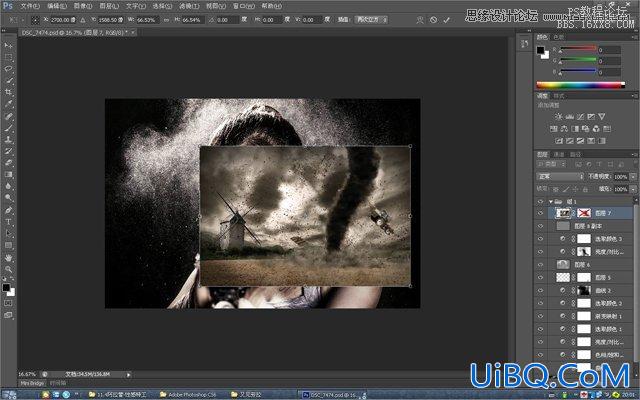Collapse the 组 1 layer group triangle
The height and width of the screenshot is (400, 640).
coord(551,202)
